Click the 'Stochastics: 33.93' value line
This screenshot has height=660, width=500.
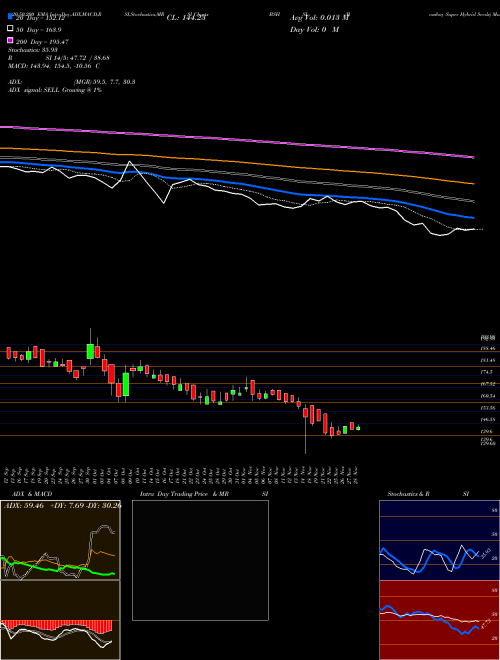click(33, 50)
